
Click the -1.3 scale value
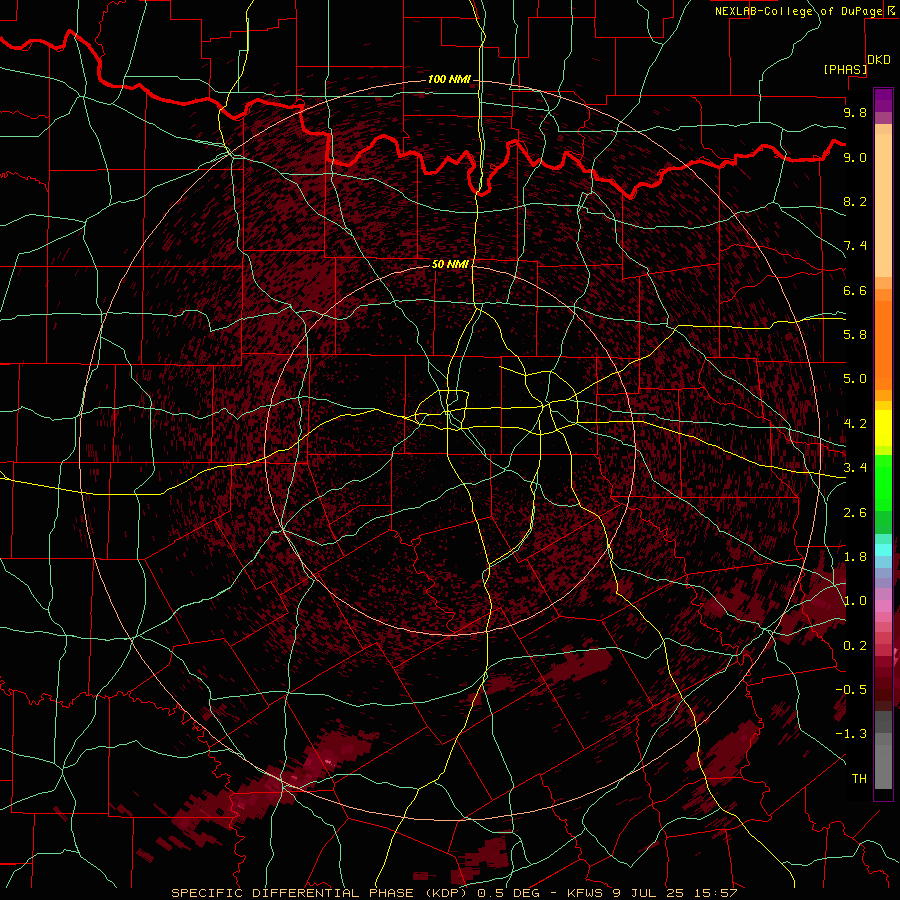click(851, 734)
